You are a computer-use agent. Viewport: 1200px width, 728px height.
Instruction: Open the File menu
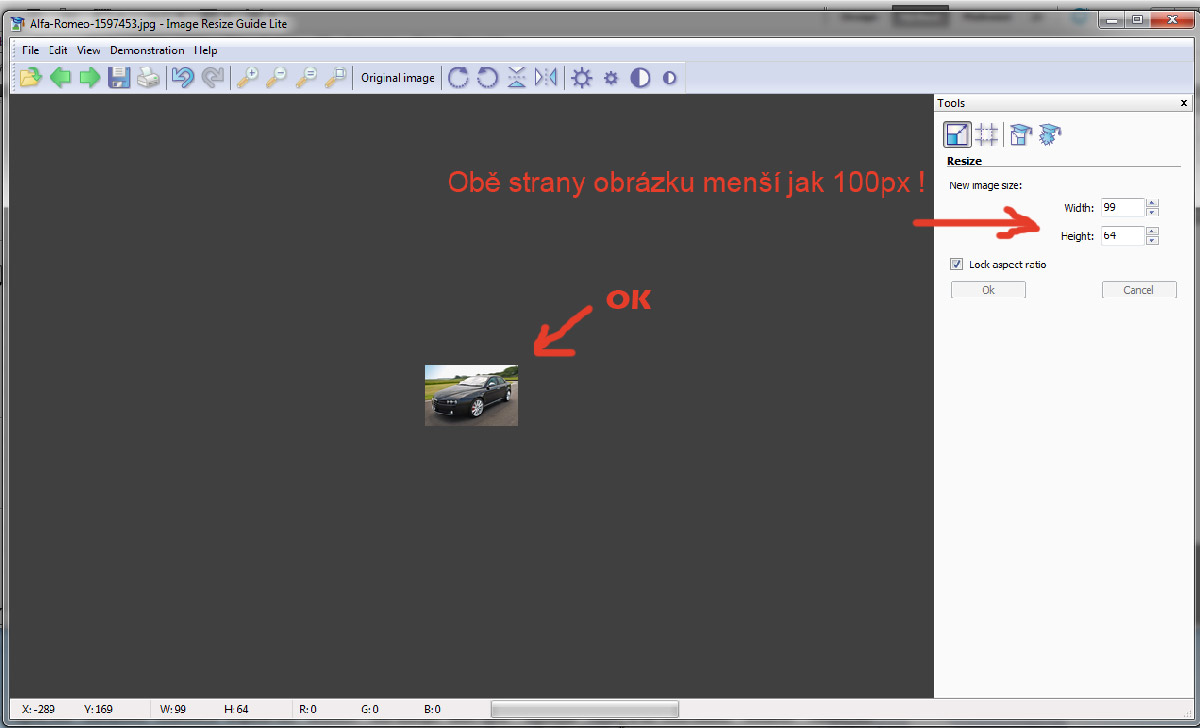30,50
